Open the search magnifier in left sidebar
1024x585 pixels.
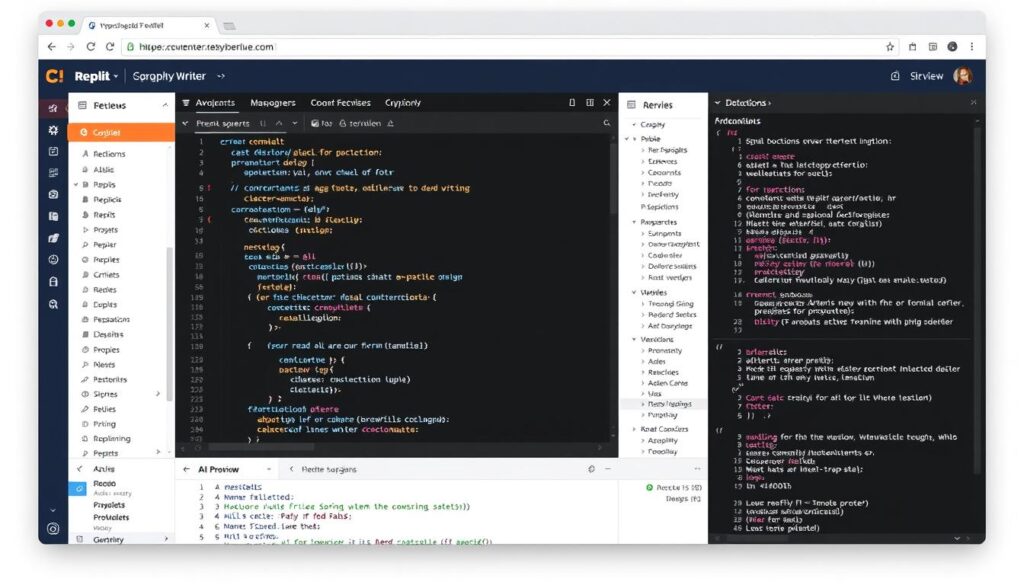54,304
